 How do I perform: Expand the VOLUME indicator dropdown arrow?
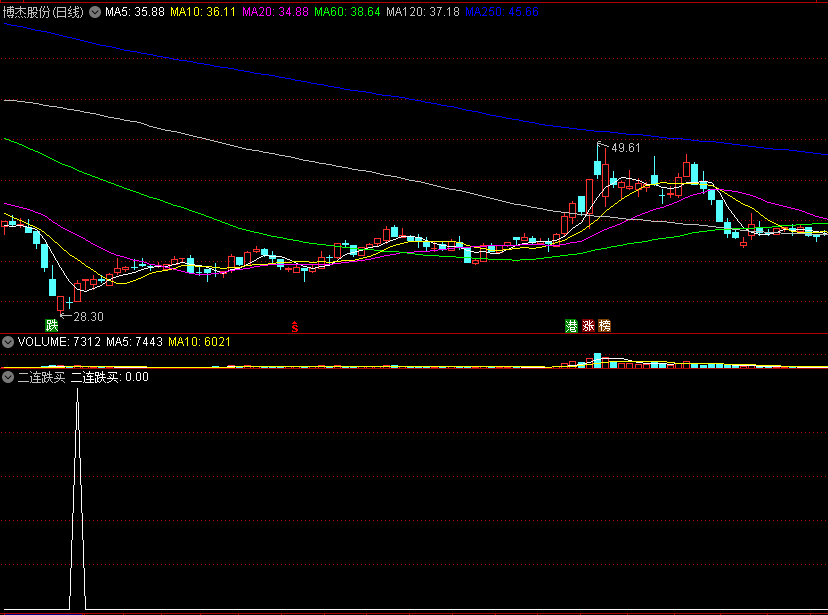[x=7, y=342]
